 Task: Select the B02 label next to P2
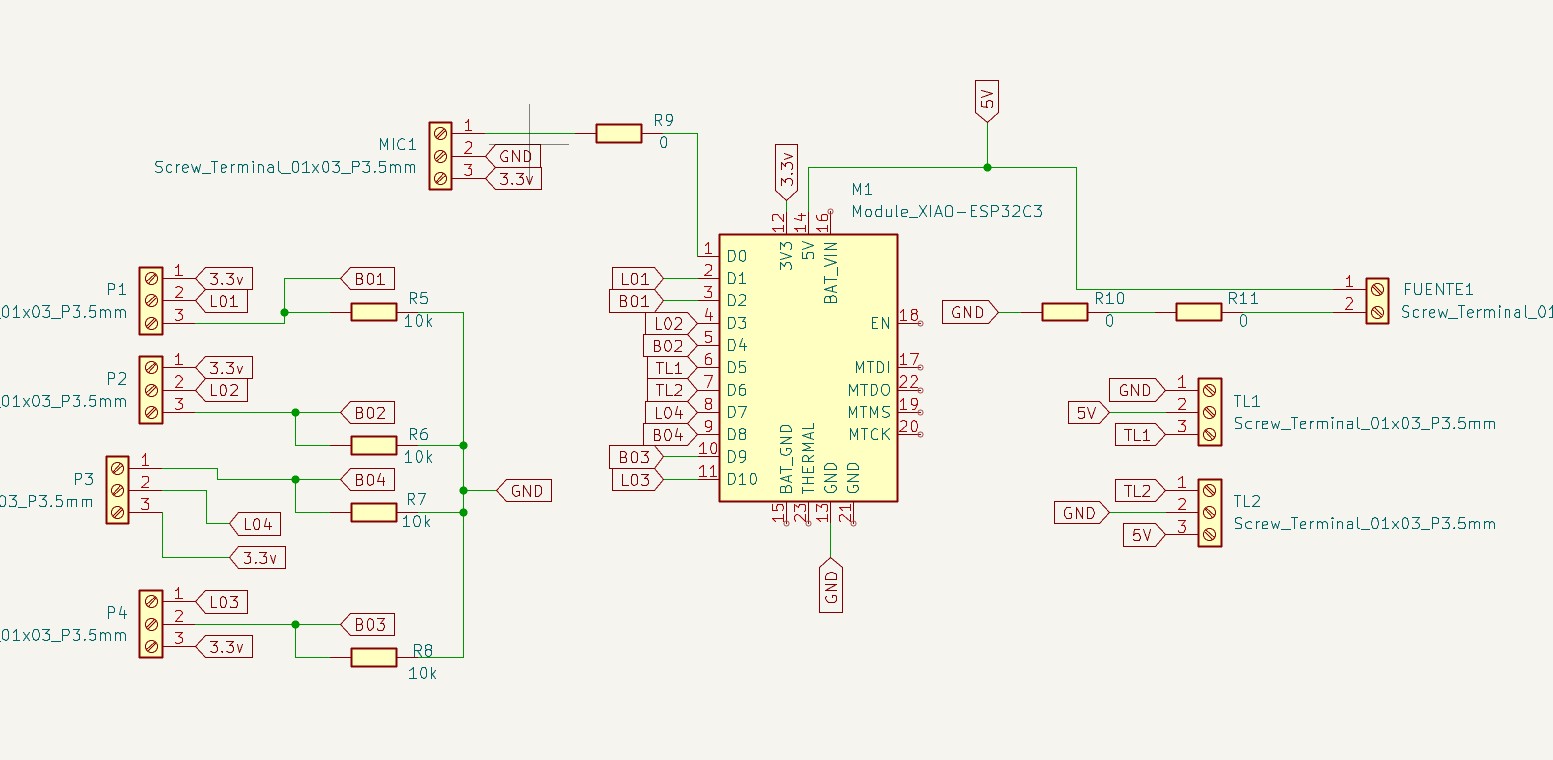click(369, 412)
